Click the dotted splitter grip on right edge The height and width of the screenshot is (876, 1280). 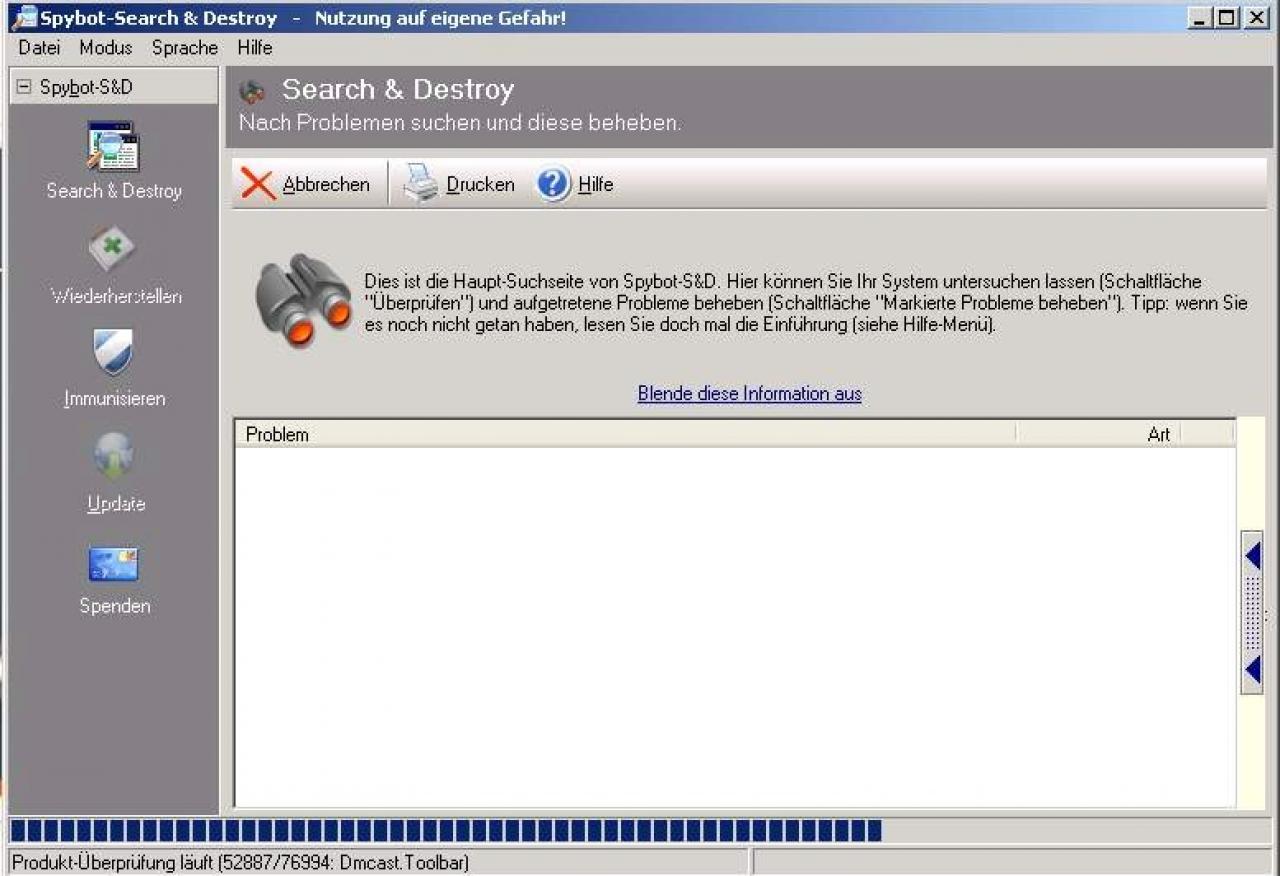[1252, 613]
